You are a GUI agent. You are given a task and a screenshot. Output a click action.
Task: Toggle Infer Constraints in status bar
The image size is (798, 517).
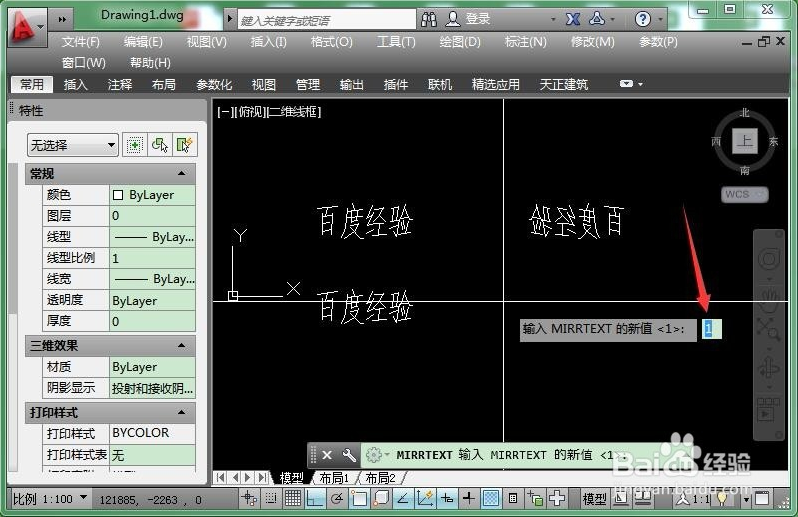249,498
